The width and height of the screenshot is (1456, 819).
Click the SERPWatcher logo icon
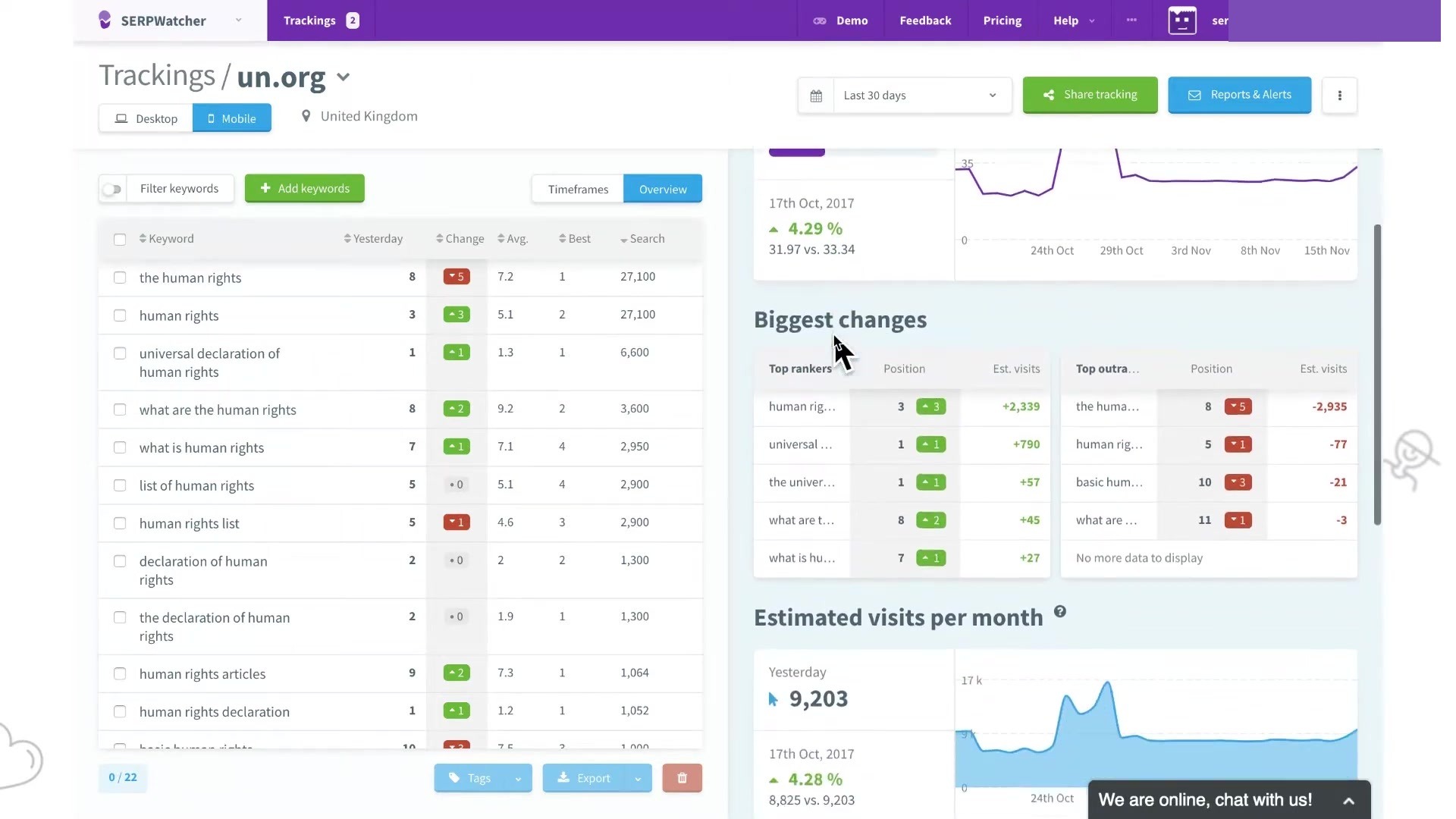pos(105,20)
